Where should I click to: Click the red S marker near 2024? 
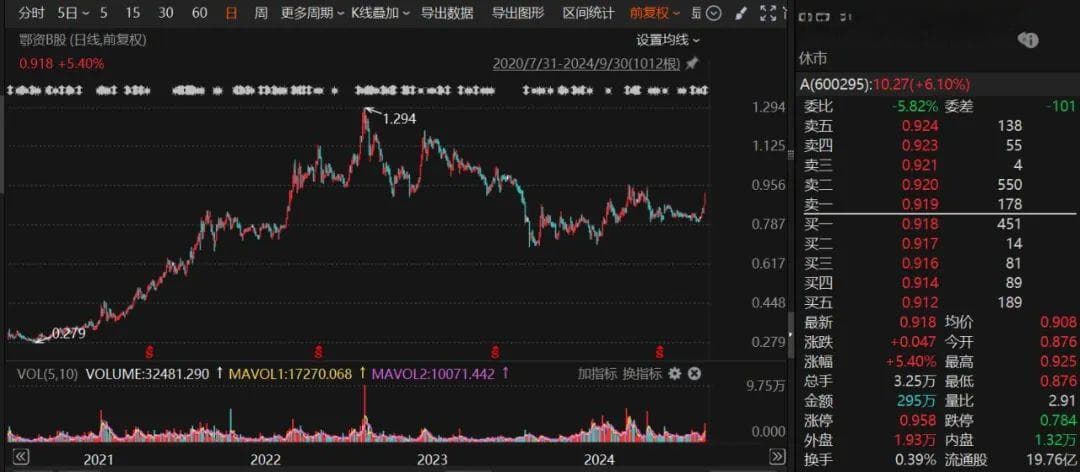tap(659, 353)
